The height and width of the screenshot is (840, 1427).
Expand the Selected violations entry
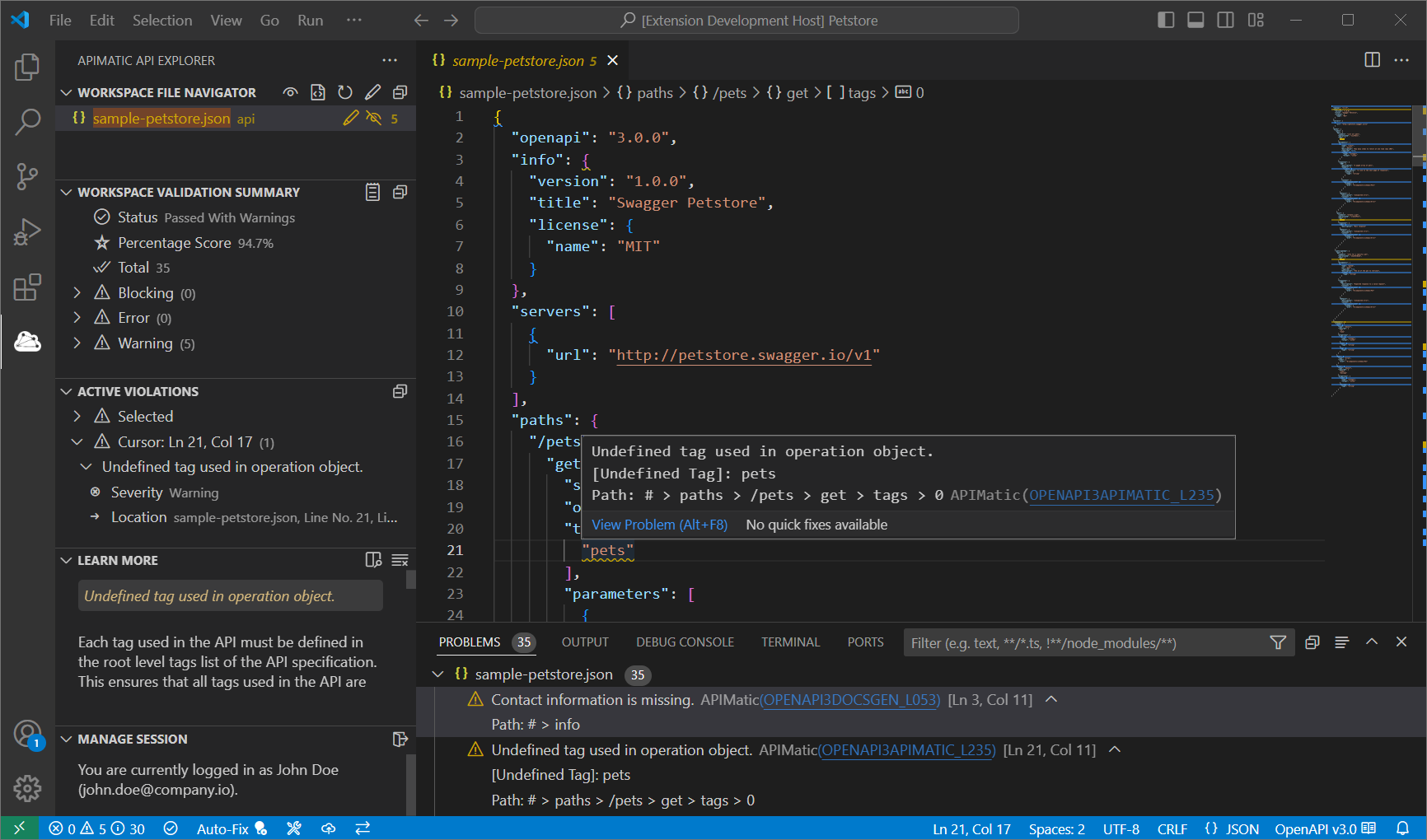click(x=77, y=416)
